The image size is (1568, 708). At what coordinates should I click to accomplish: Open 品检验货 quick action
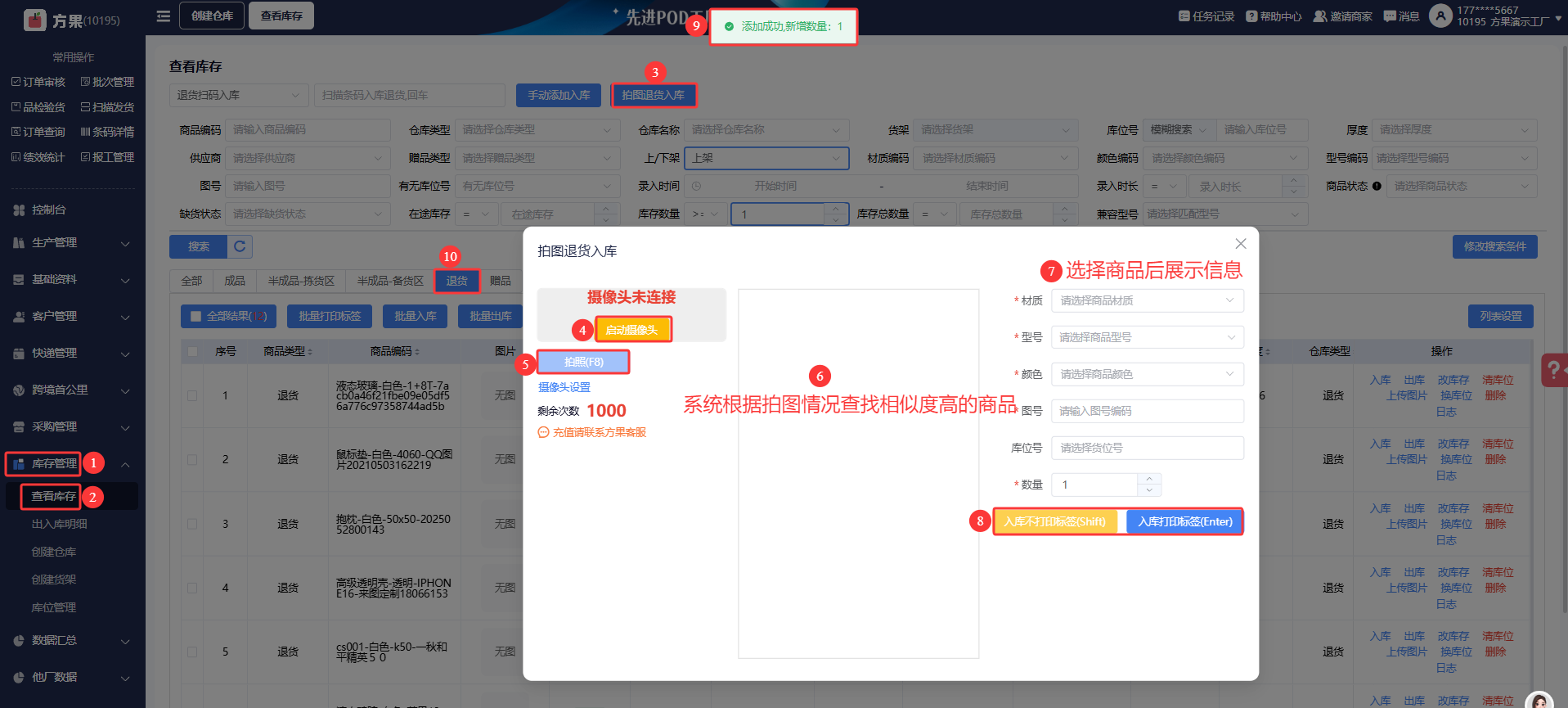(x=38, y=107)
